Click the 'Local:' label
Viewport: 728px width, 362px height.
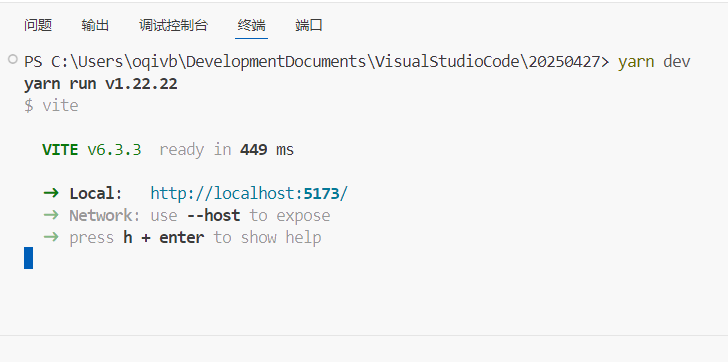[96, 194]
